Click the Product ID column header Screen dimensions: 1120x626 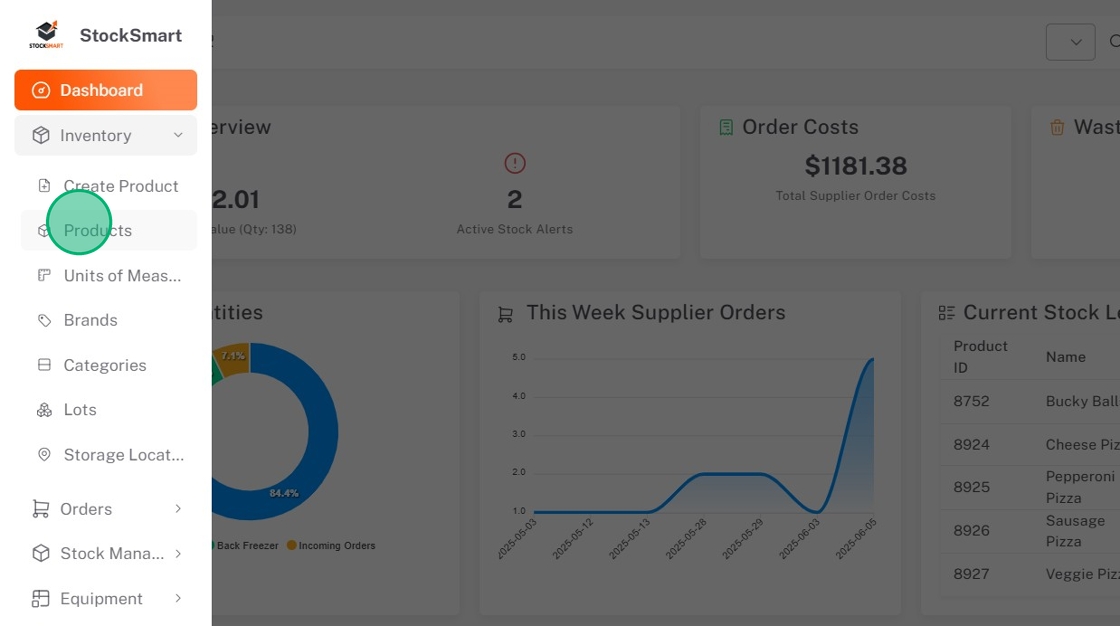click(980, 357)
